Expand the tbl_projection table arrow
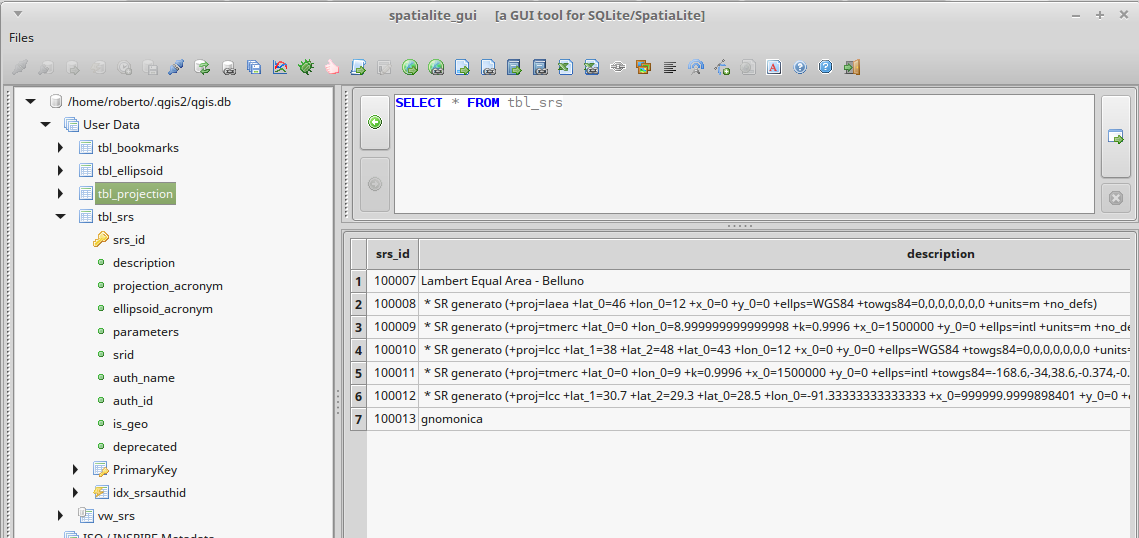Viewport: 1139px width, 538px height. pos(61,194)
